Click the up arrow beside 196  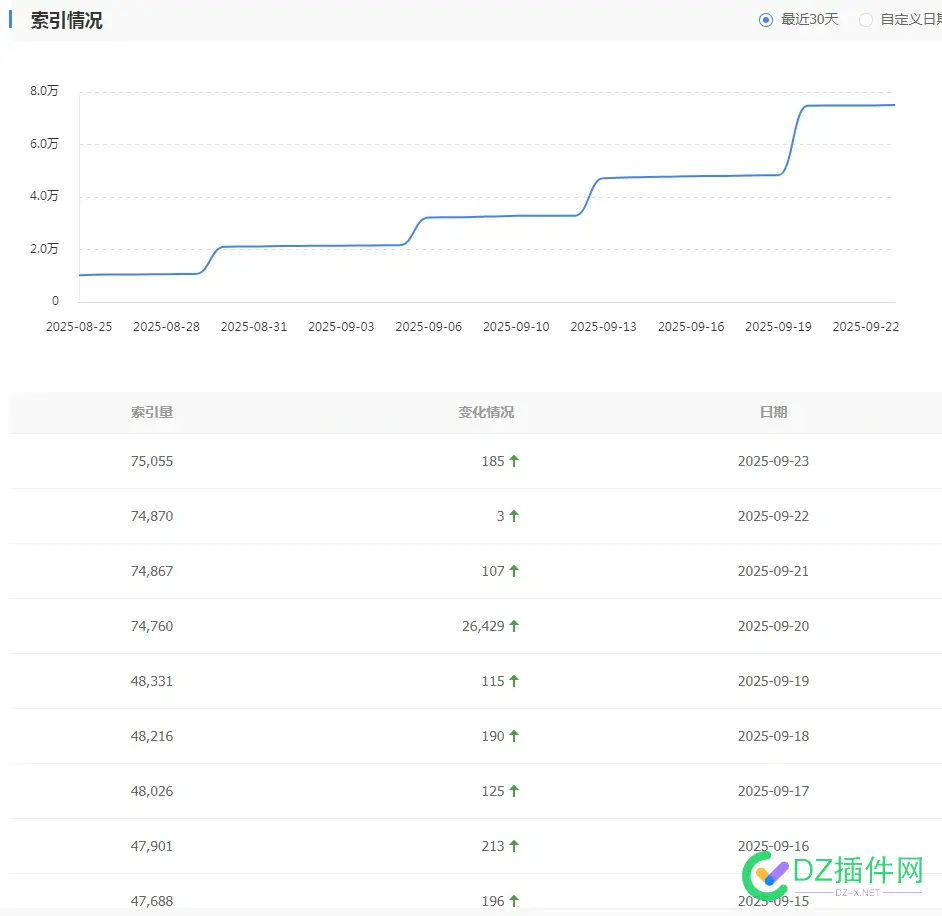point(514,901)
